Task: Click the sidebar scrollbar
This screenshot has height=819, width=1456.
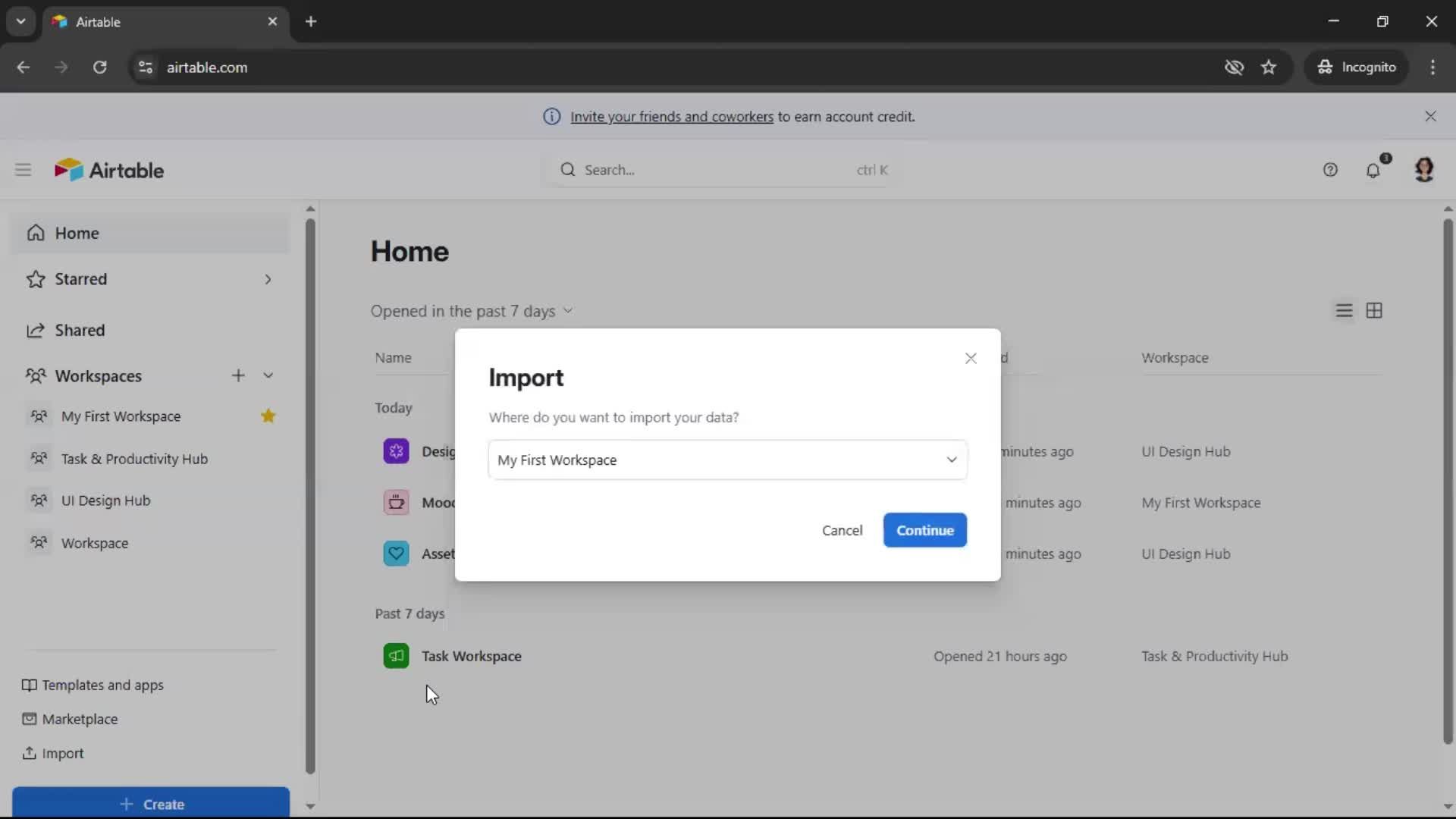Action: click(309, 497)
